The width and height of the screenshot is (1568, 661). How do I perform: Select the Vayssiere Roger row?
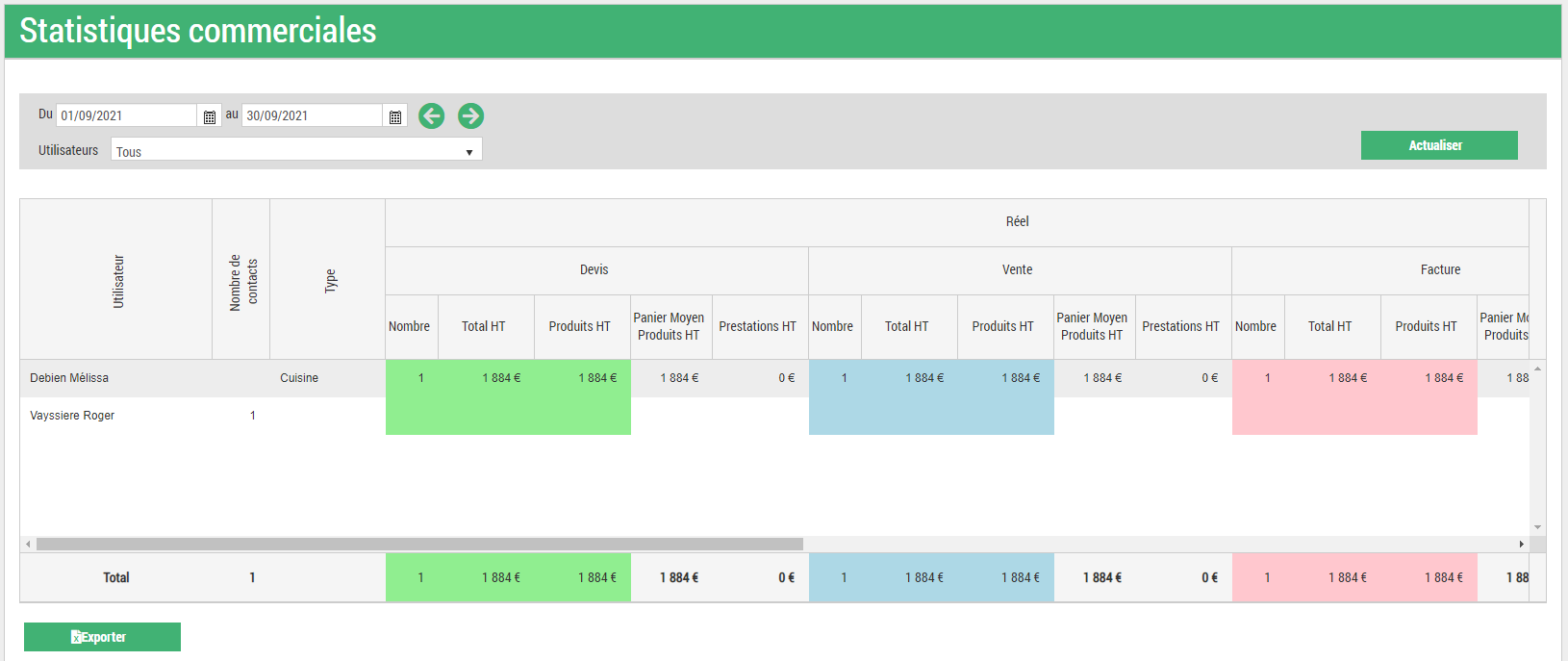tap(72, 416)
